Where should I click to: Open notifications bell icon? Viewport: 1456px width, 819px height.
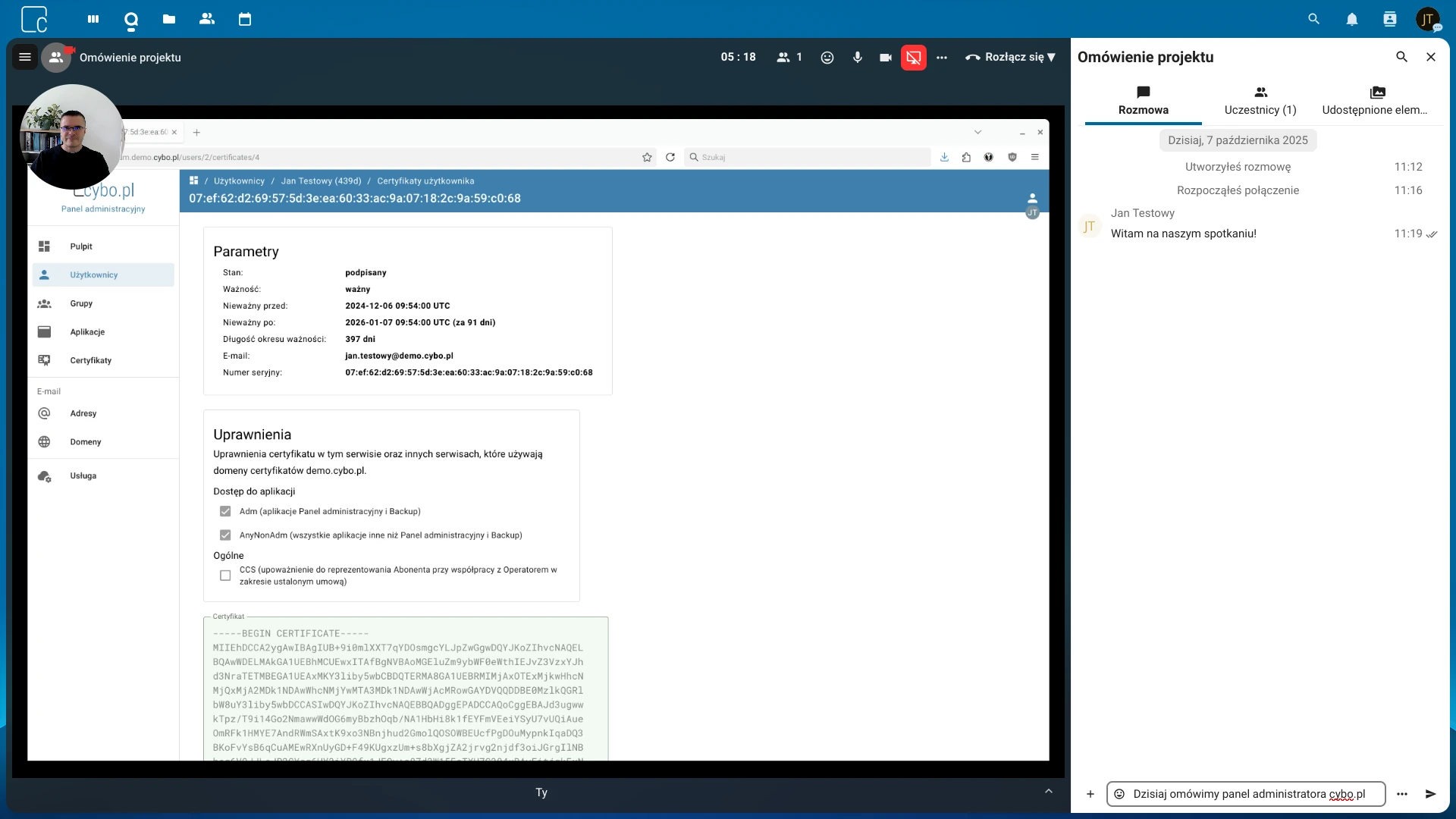click(x=1351, y=20)
